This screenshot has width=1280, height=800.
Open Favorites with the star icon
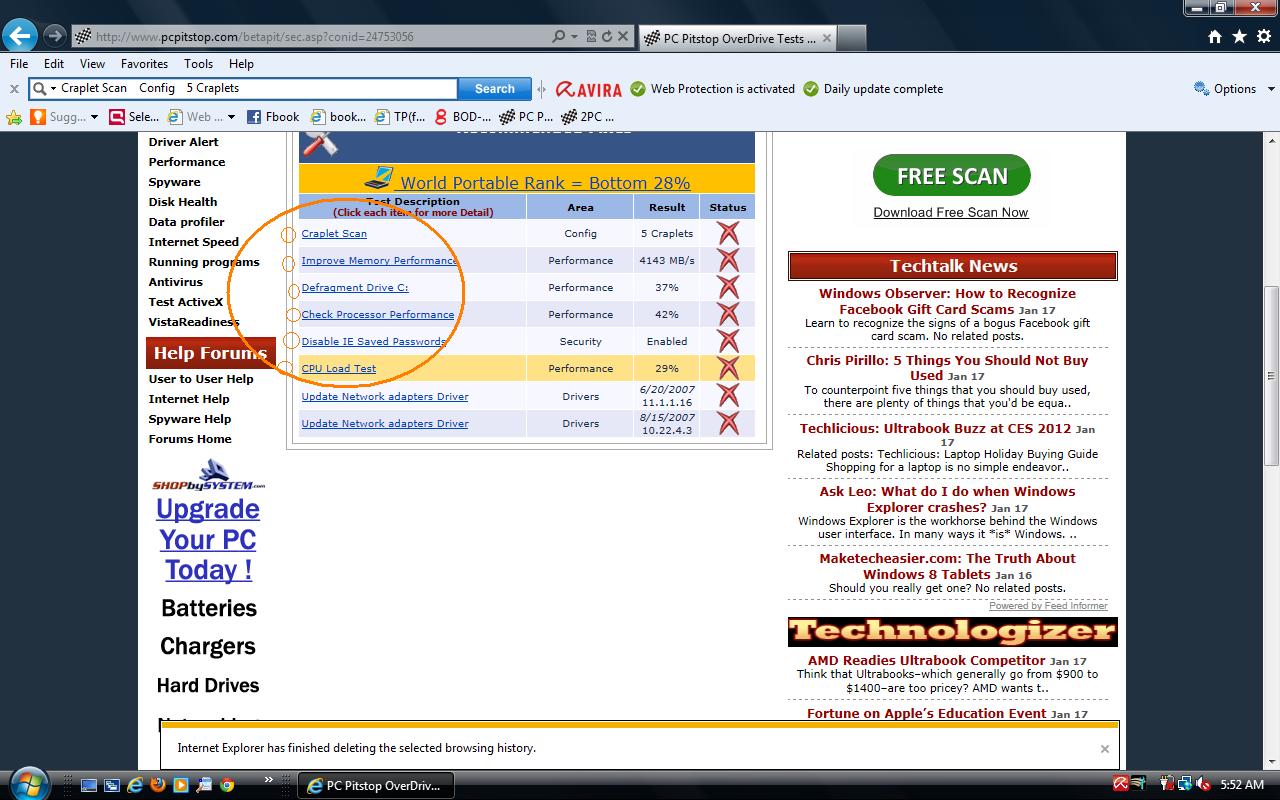pos(1239,37)
